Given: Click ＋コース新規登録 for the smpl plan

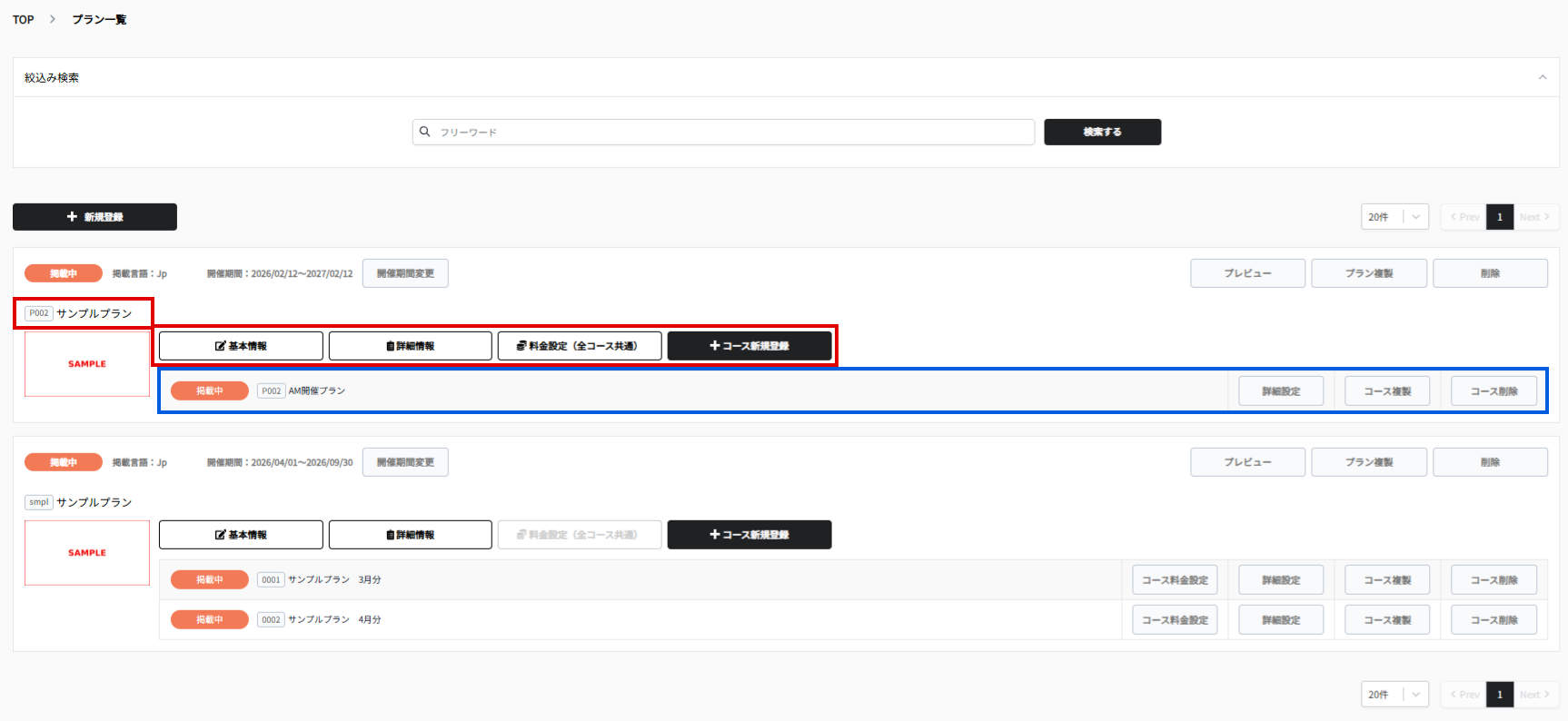Looking at the screenshot, I should [x=749, y=535].
